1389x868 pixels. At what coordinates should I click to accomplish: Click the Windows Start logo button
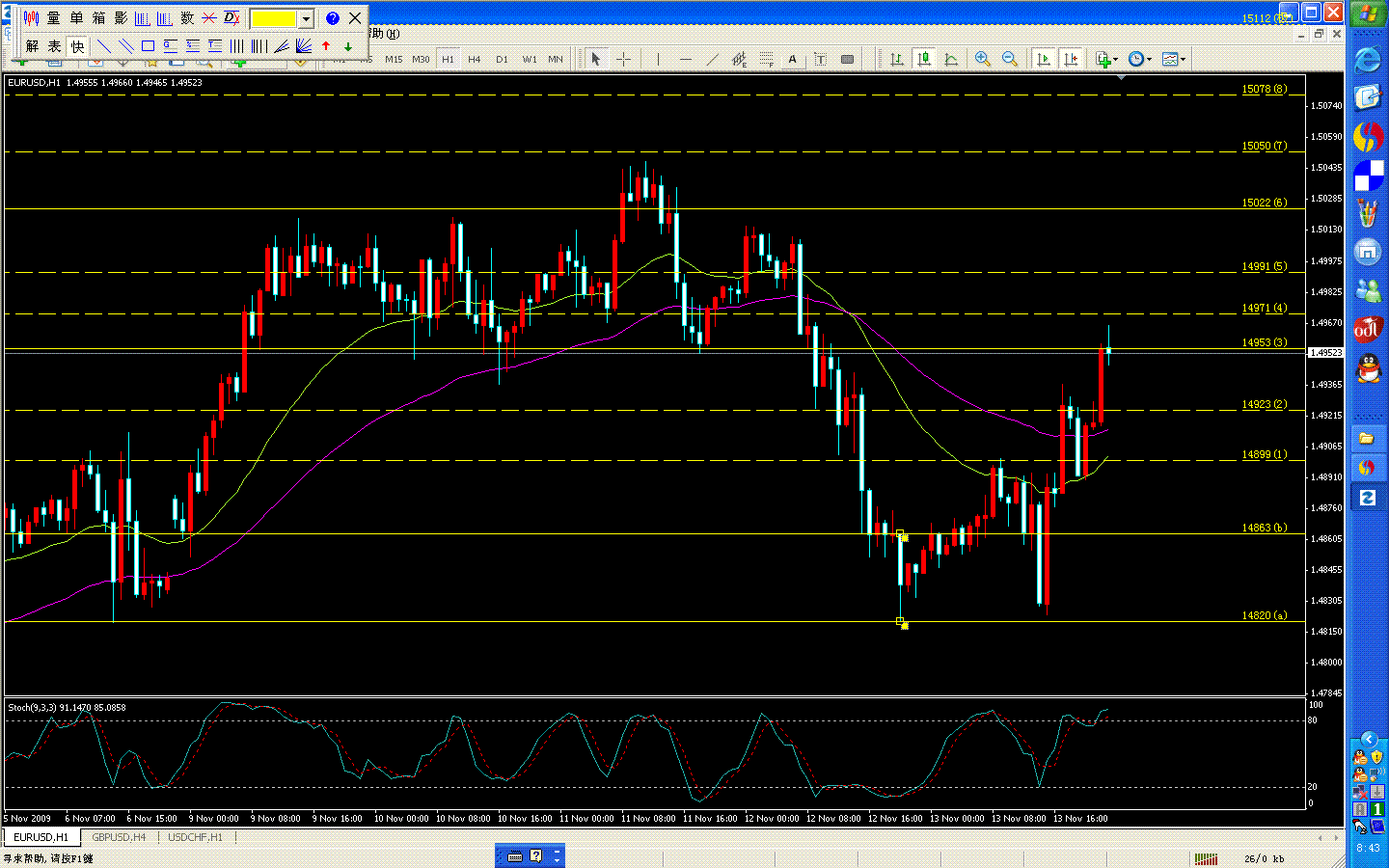pyautogui.click(x=1368, y=14)
